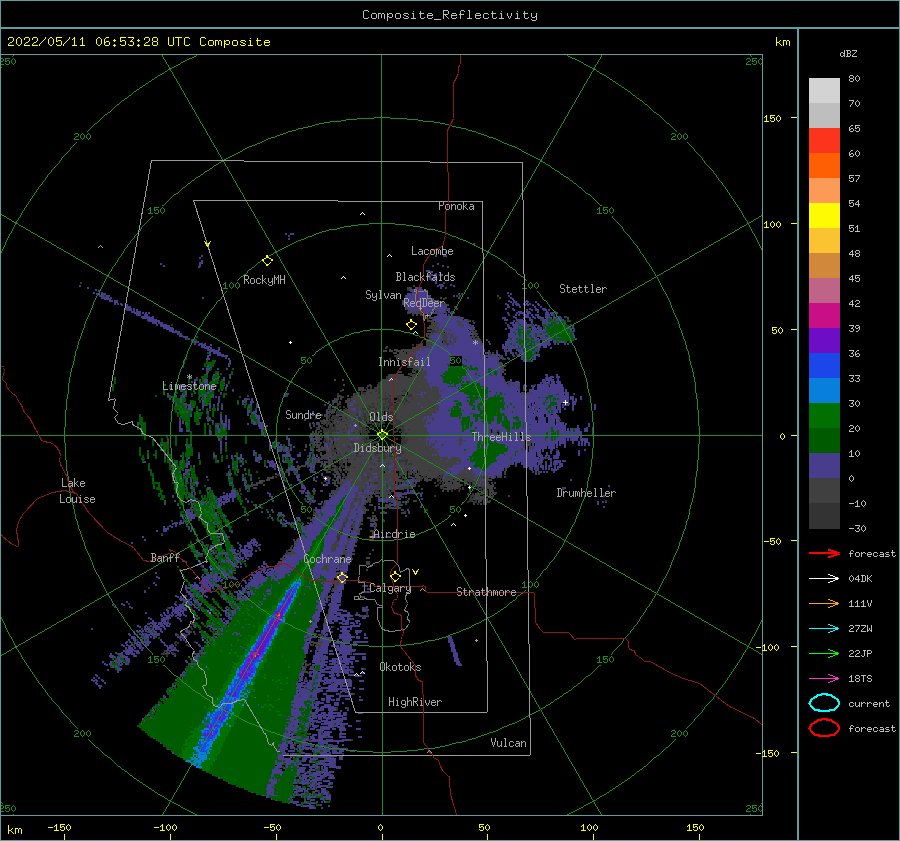Image resolution: width=900 pixels, height=841 pixels.
Task: Click the blue swatch between 36 and 33
Action: tap(824, 366)
